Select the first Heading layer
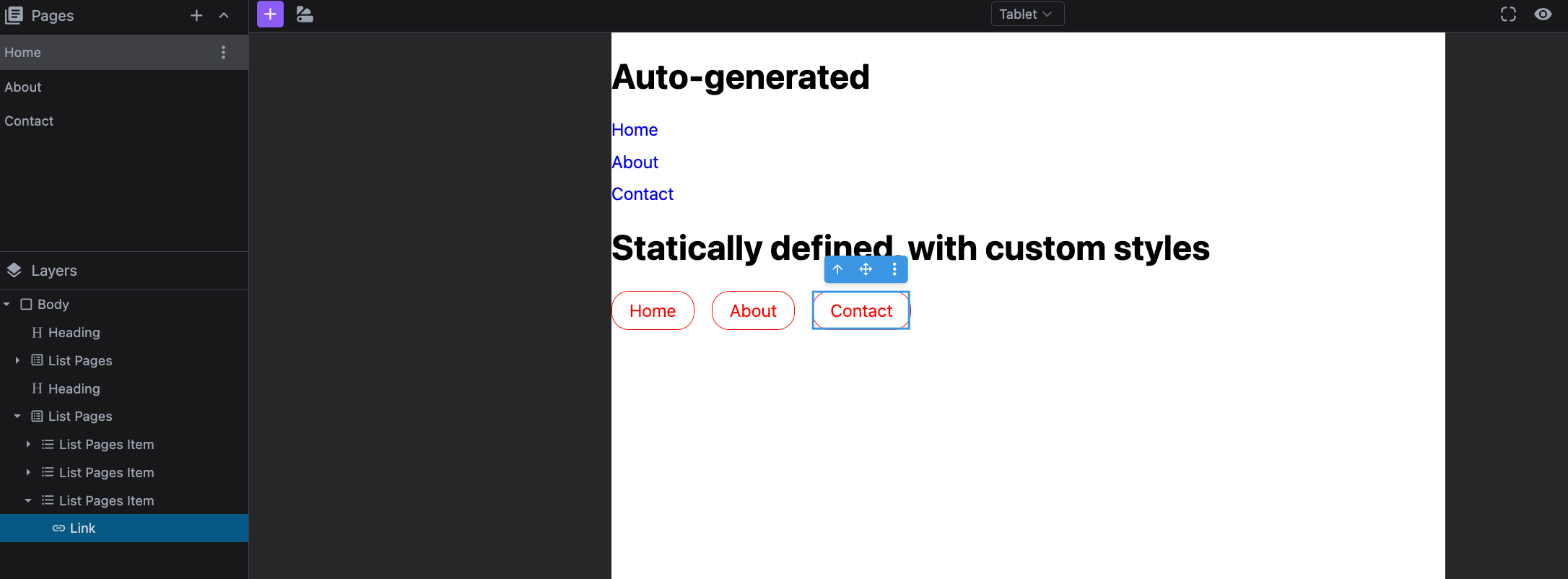The width and height of the screenshot is (1568, 579). point(124,332)
